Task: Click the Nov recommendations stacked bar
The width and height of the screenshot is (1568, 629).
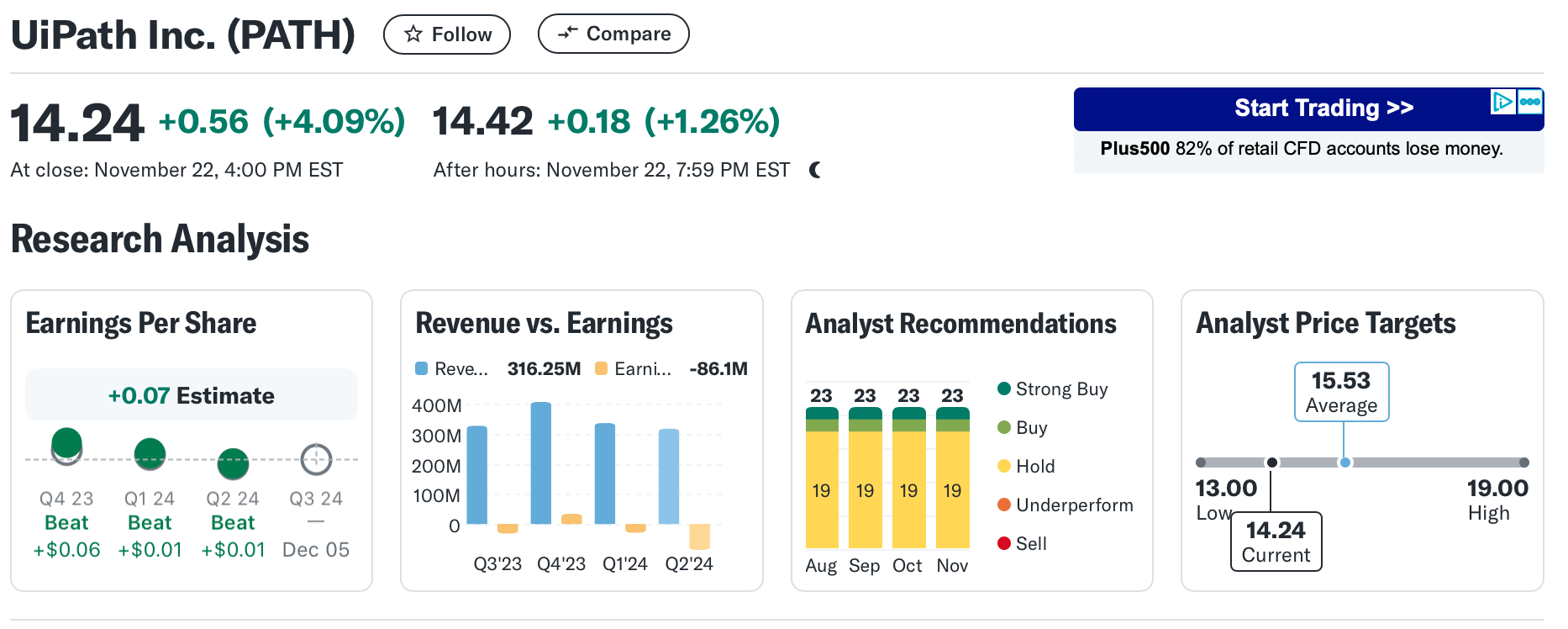Action: 953,478
